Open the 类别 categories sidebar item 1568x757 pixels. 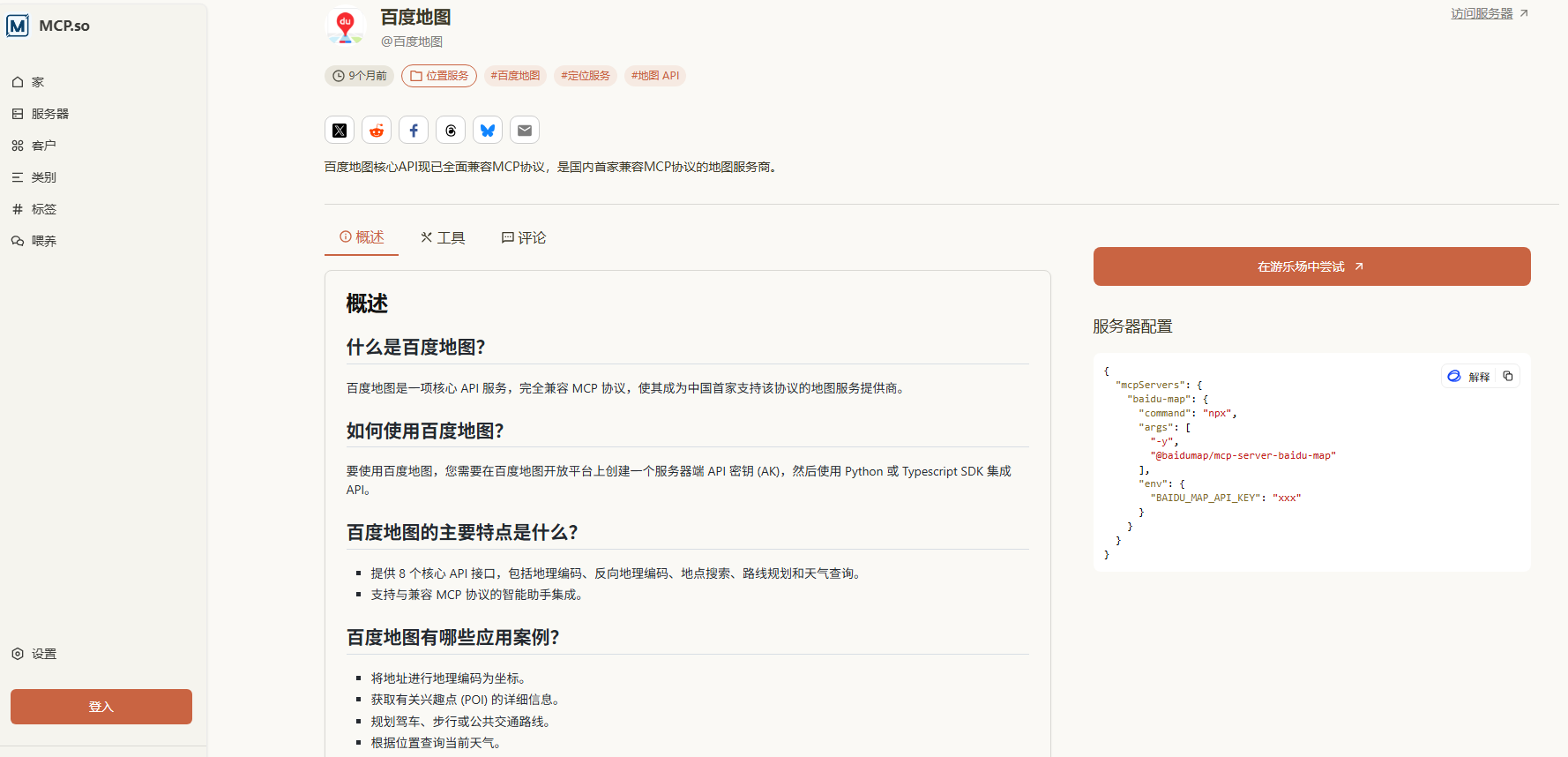pyautogui.click(x=34, y=177)
